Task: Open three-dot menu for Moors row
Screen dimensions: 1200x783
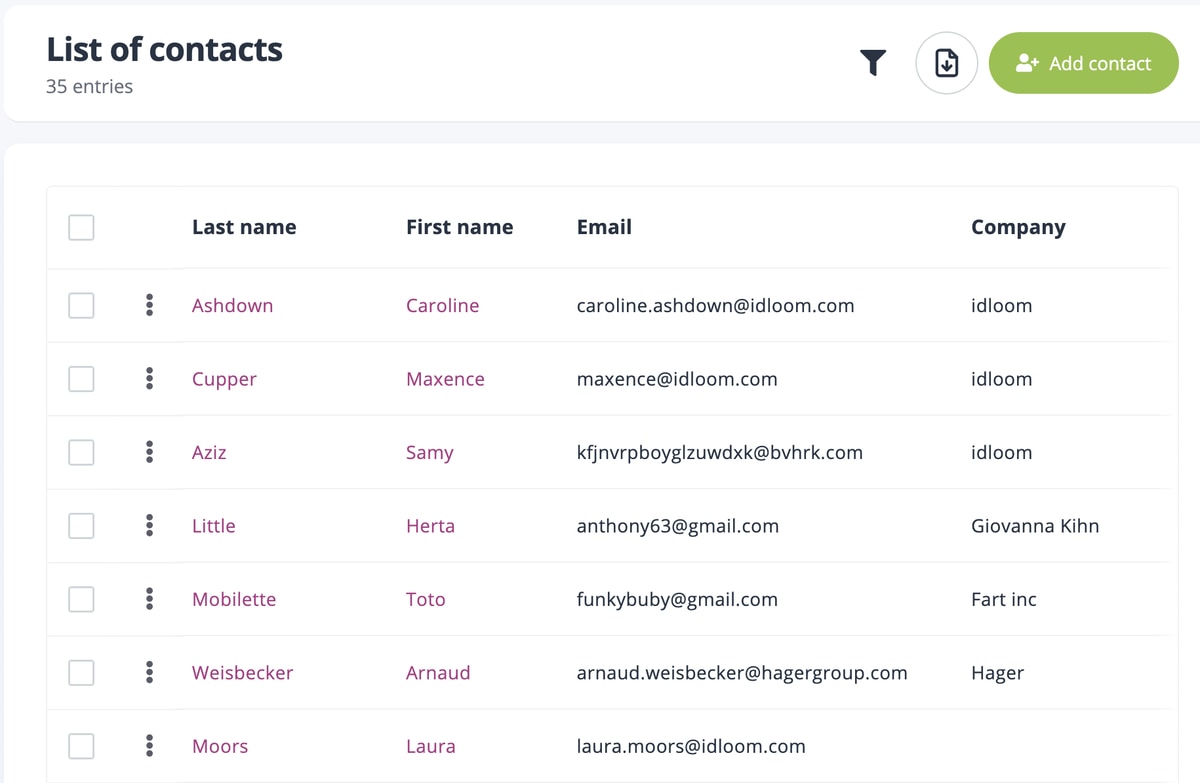Action: [x=149, y=746]
